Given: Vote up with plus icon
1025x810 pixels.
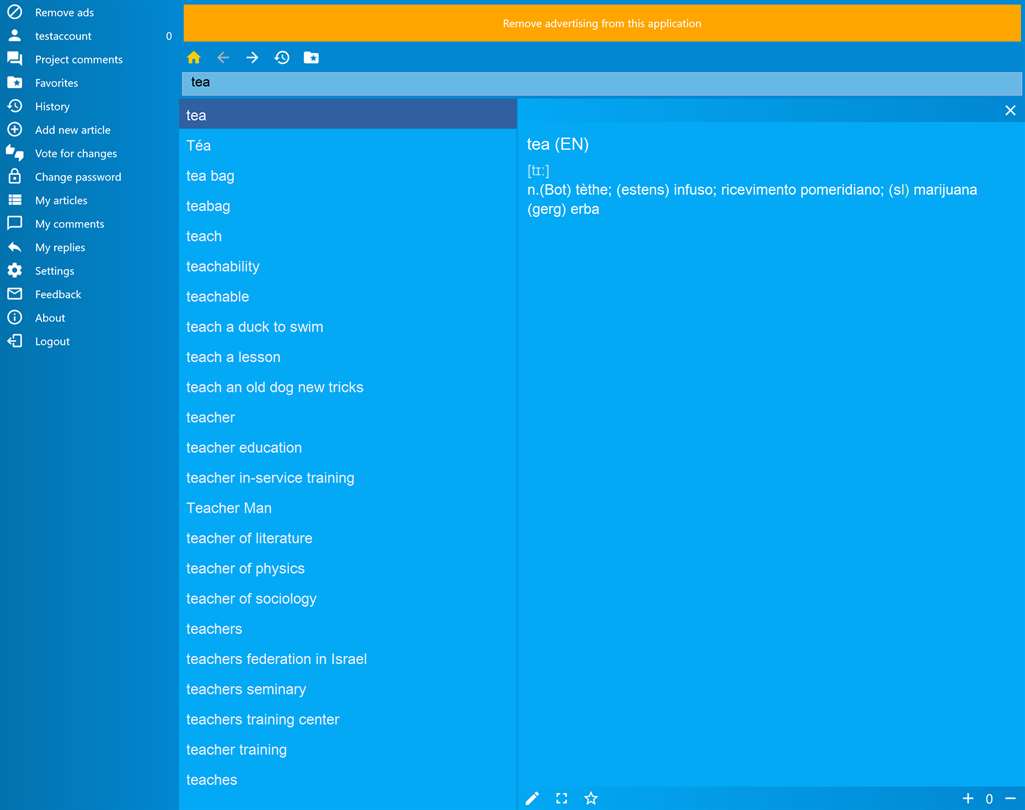Looking at the screenshot, I should 968,798.
